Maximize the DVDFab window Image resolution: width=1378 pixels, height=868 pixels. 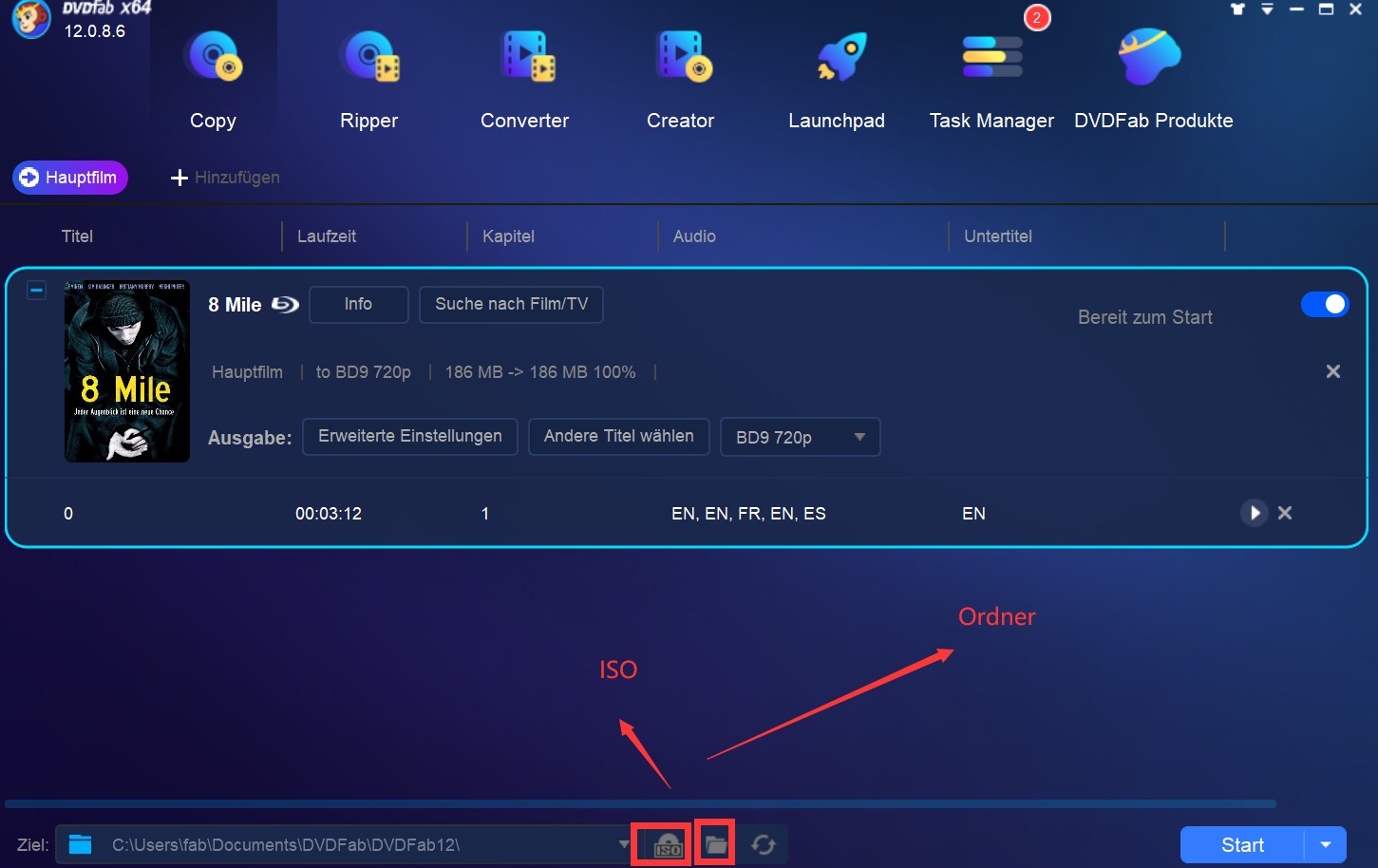(x=1326, y=9)
